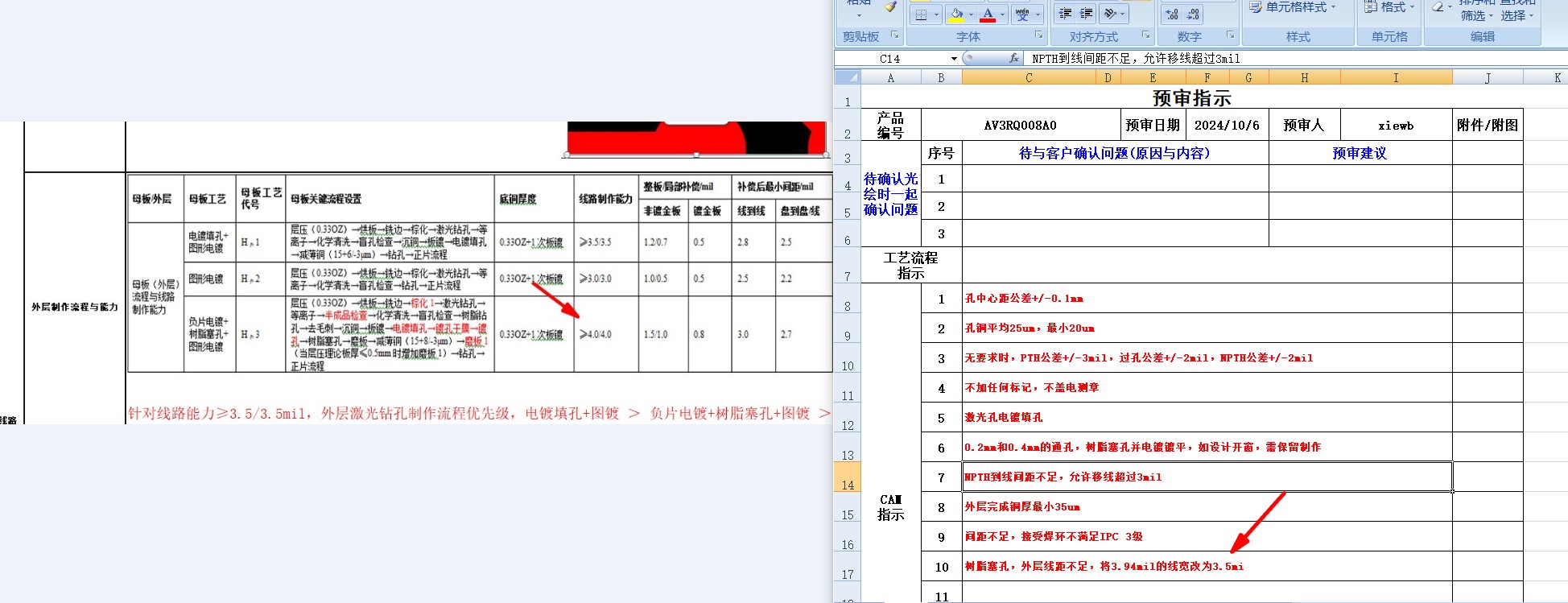Open the fill color dropdown arrow
Viewport: 1568px width, 603px height.
pos(971,14)
